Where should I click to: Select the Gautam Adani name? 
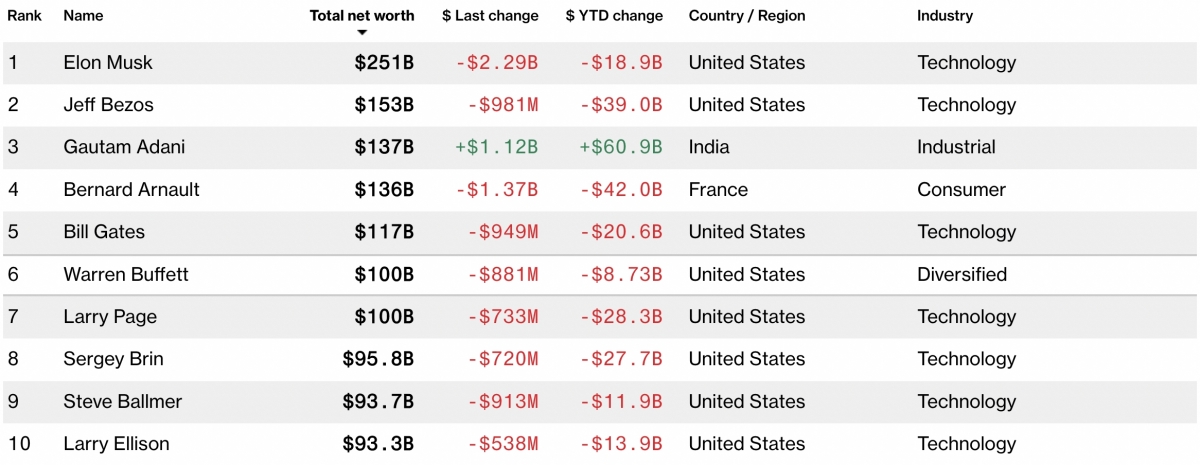(124, 147)
